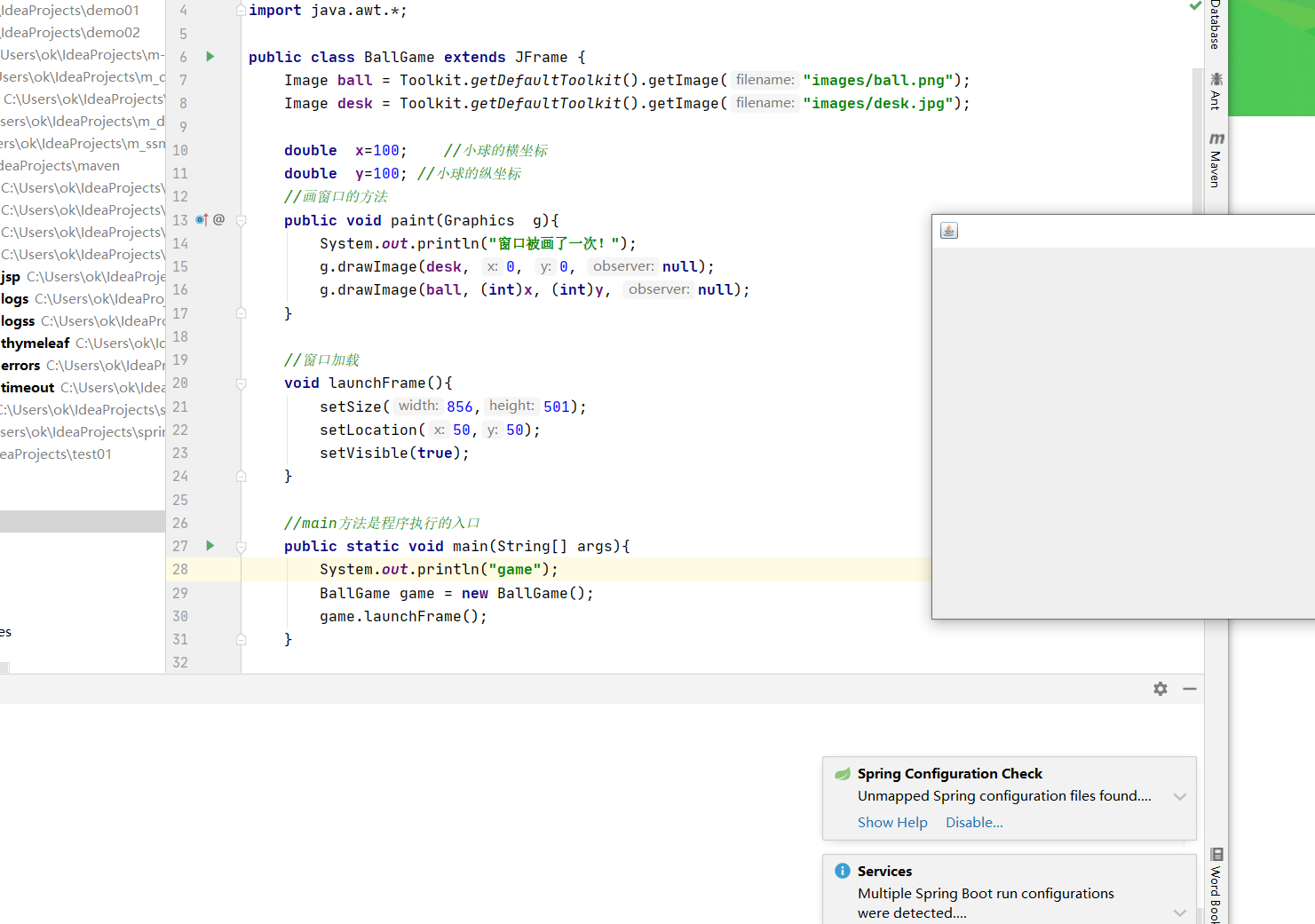Image resolution: width=1315 pixels, height=924 pixels.
Task: Click launchFrame end fold marker on line 24
Action: click(x=241, y=476)
